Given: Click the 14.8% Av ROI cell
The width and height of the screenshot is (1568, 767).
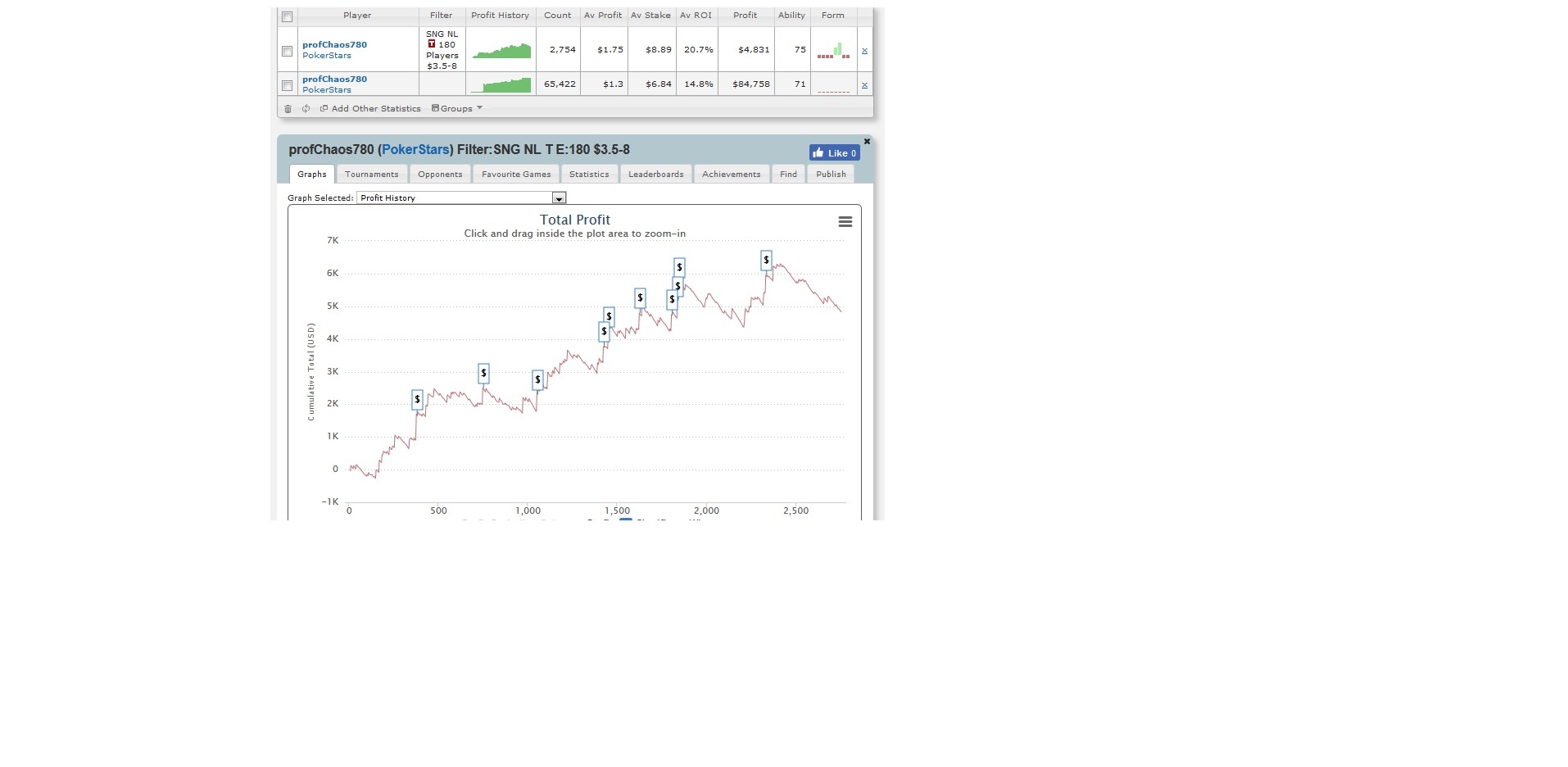Looking at the screenshot, I should click(697, 84).
